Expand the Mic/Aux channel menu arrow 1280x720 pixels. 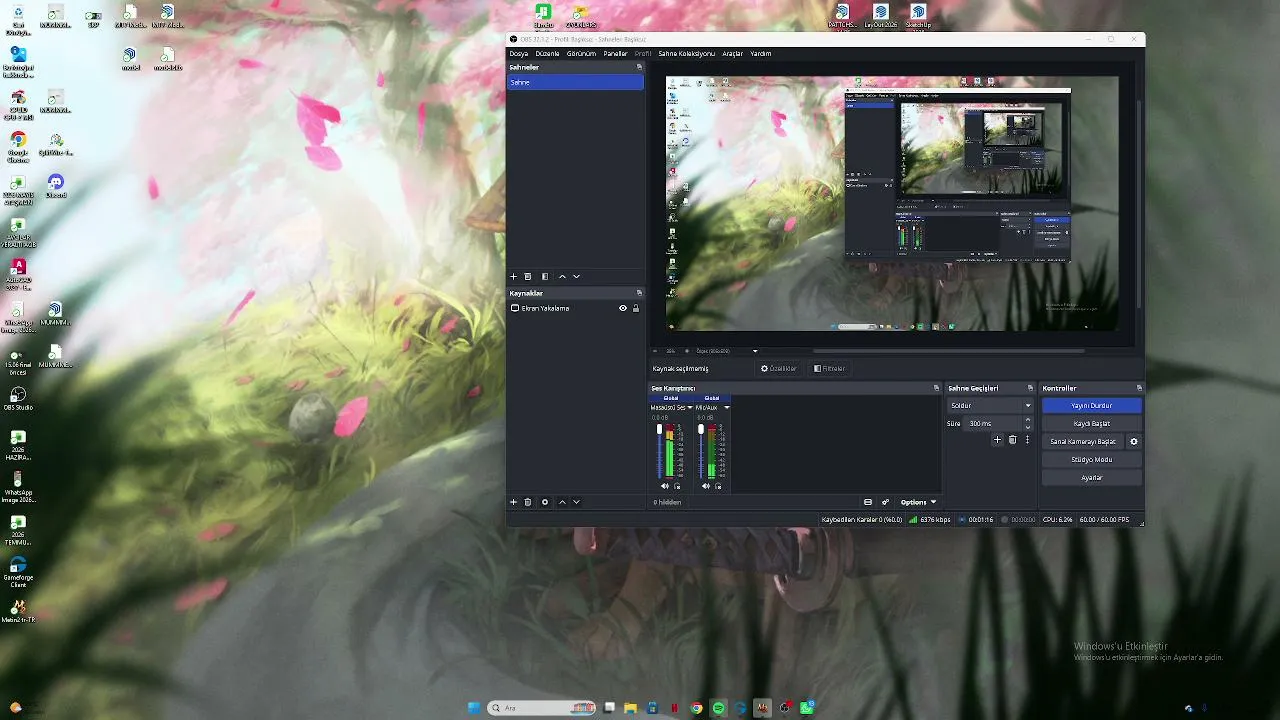click(727, 408)
